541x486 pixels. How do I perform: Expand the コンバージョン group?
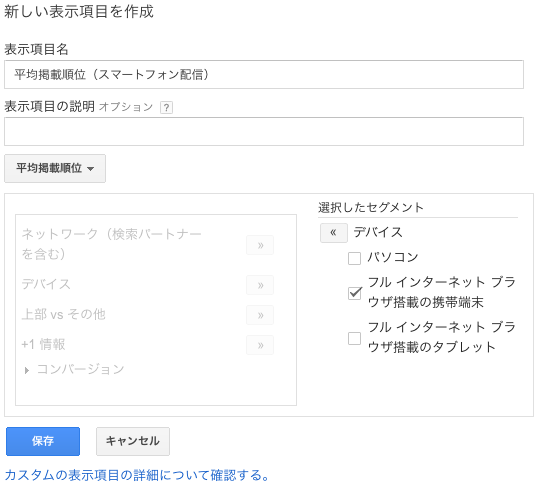27,370
